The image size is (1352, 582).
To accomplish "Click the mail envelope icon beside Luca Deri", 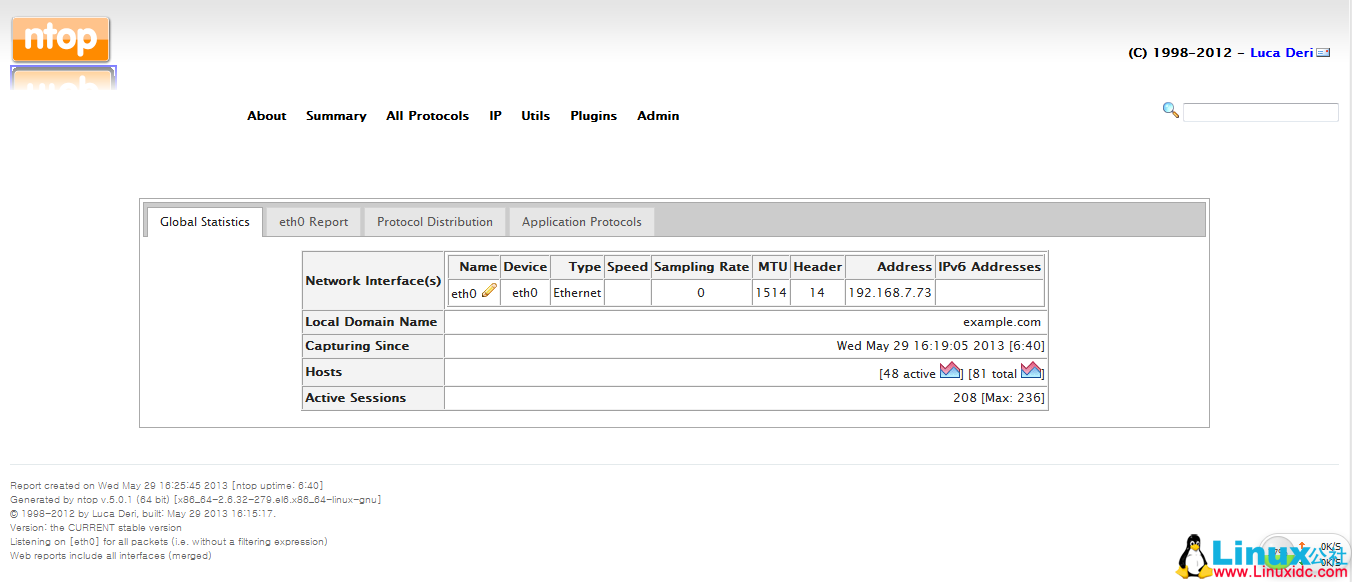I will (x=1323, y=53).
